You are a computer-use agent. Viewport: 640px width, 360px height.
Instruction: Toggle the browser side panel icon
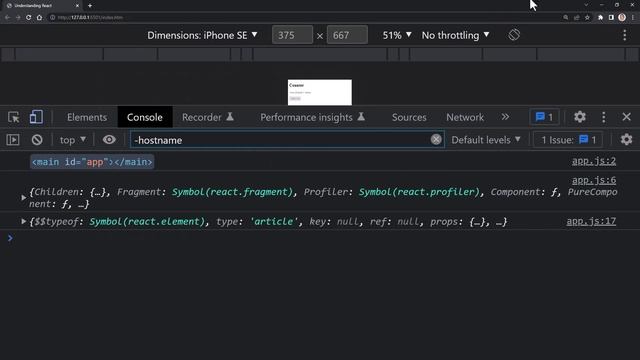[611, 18]
